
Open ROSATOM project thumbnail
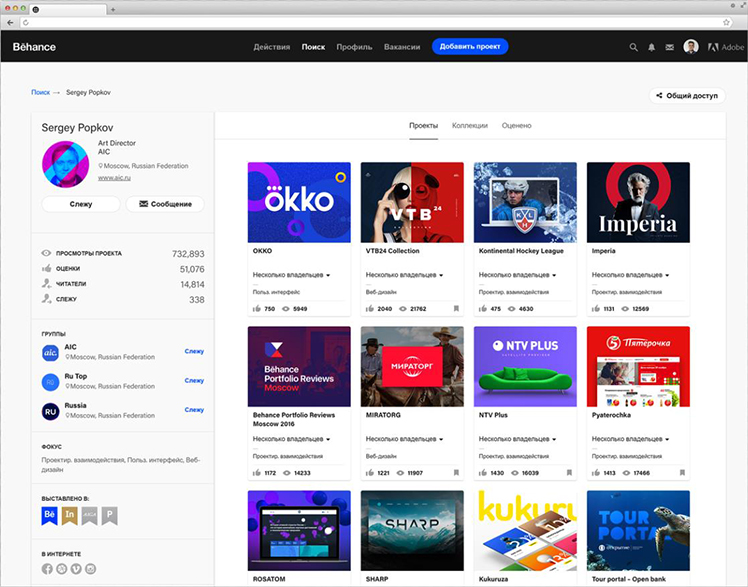coord(299,530)
